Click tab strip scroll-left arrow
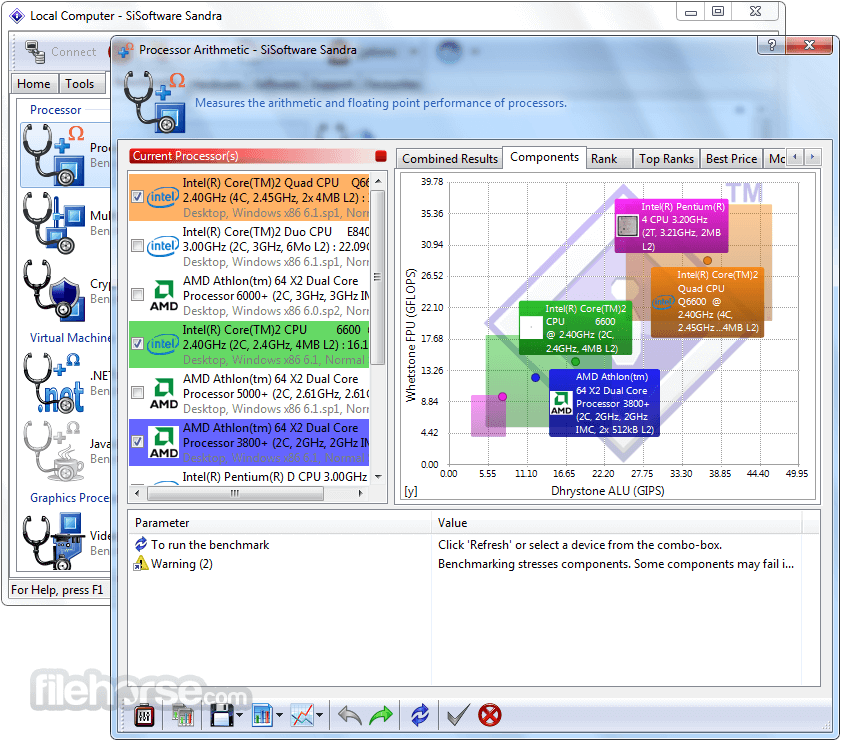Image resolution: width=841 pixels, height=741 pixels. pyautogui.click(x=795, y=157)
